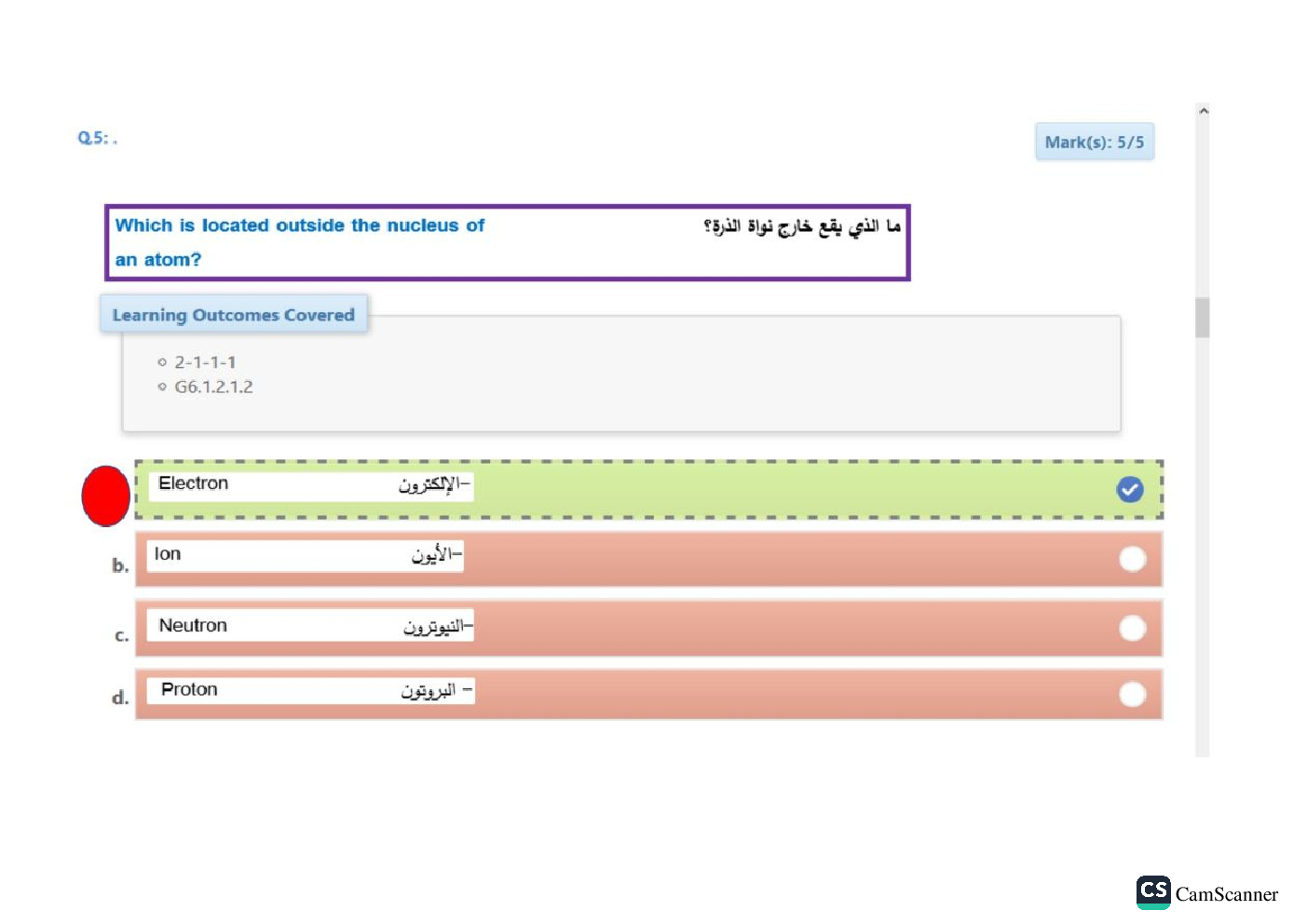Click the Arabic question text
This screenshot has height=924, width=1307.
click(x=801, y=226)
